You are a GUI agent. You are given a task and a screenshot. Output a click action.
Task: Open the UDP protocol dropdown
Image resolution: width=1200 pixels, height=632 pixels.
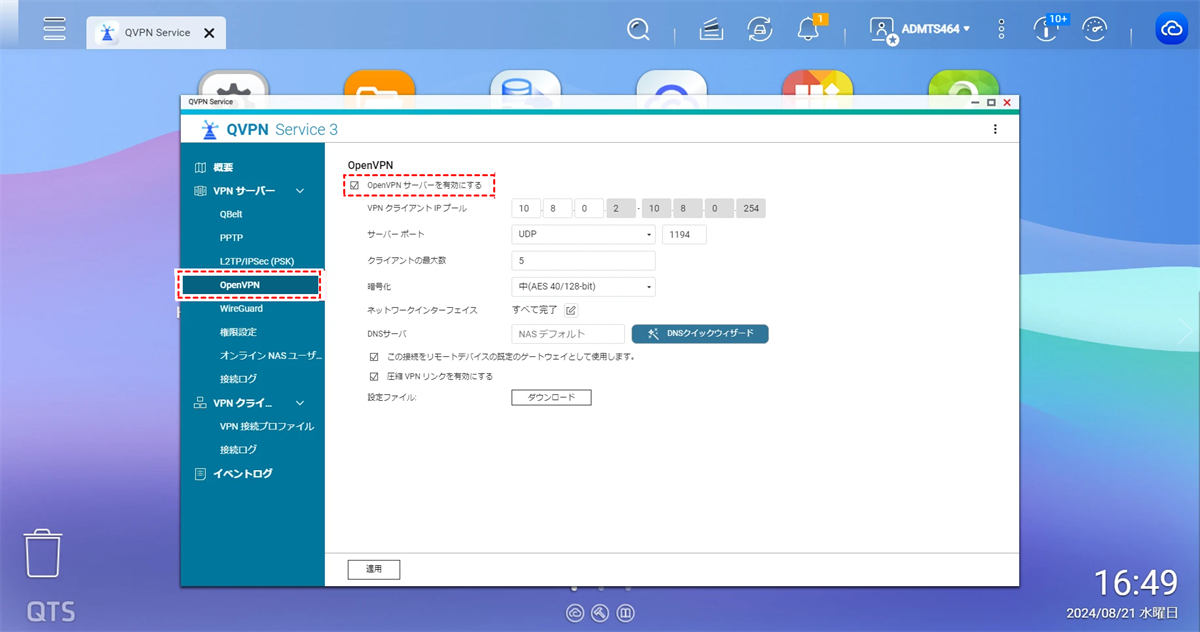click(583, 234)
